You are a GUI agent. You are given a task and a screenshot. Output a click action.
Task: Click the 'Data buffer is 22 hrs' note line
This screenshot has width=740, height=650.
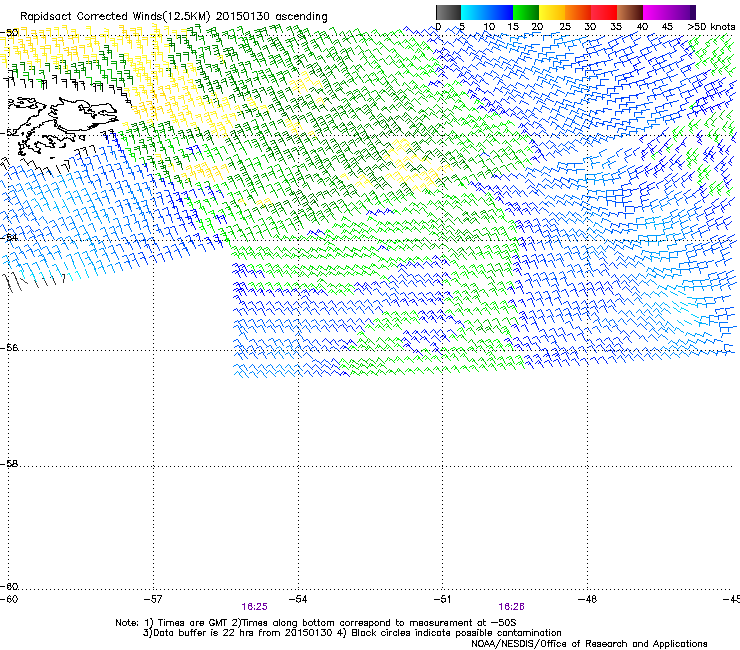[x=352, y=633]
